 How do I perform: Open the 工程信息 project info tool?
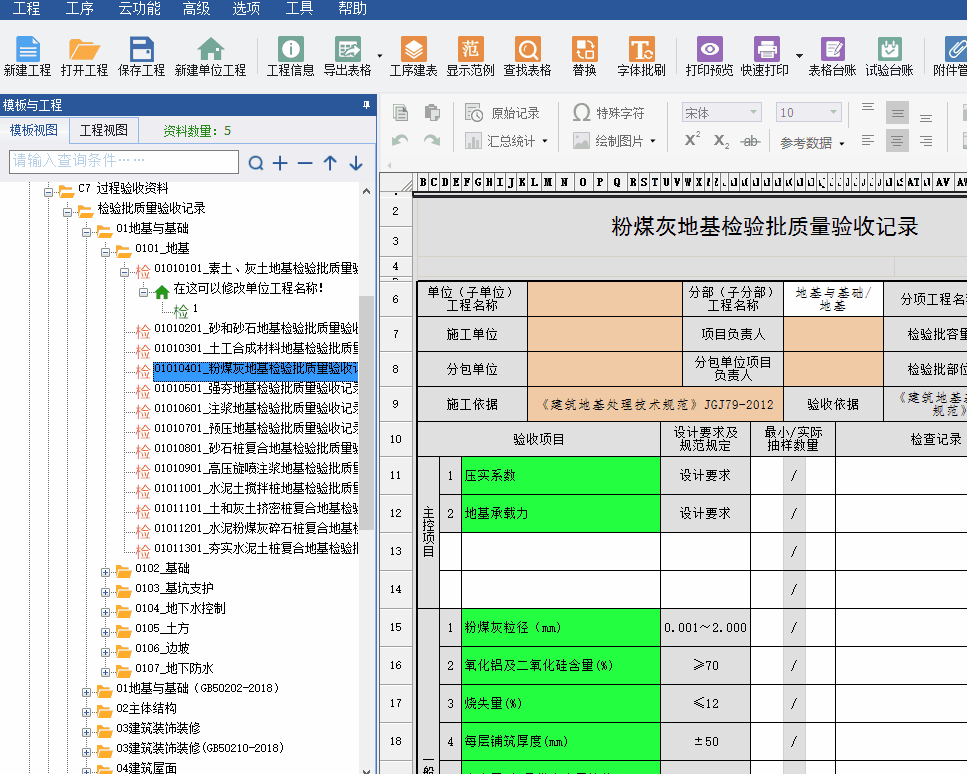coord(290,56)
